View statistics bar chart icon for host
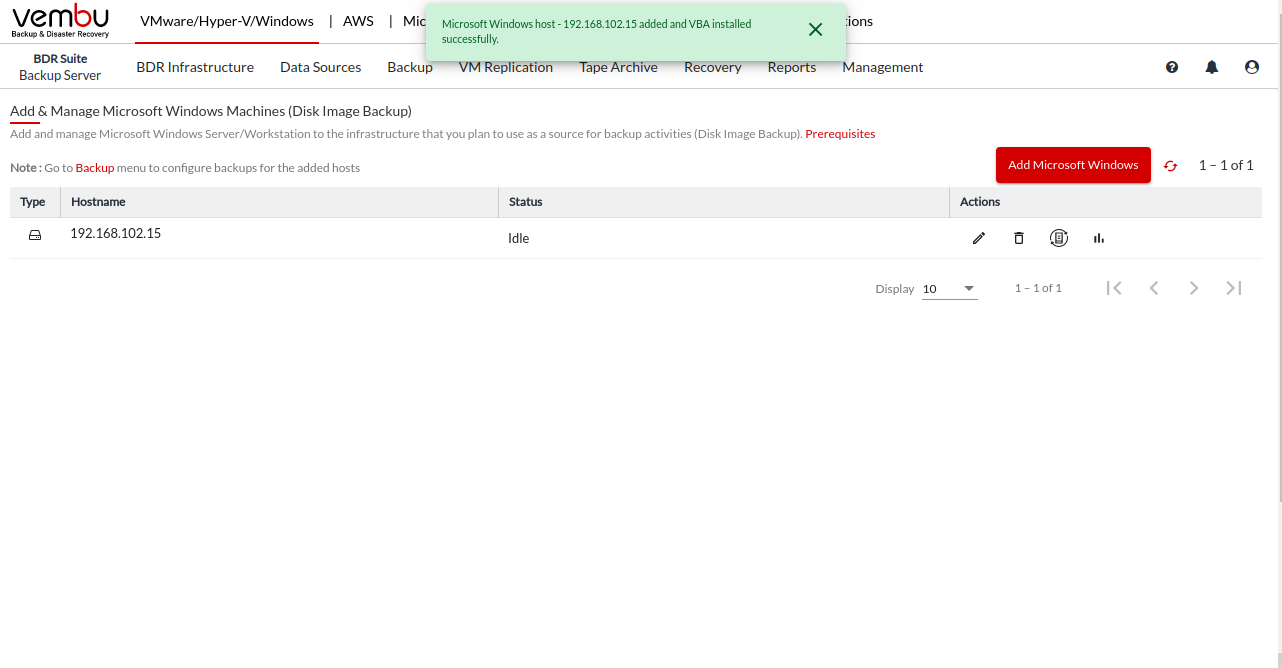Image resolution: width=1282 pixels, height=668 pixels. click(1099, 238)
